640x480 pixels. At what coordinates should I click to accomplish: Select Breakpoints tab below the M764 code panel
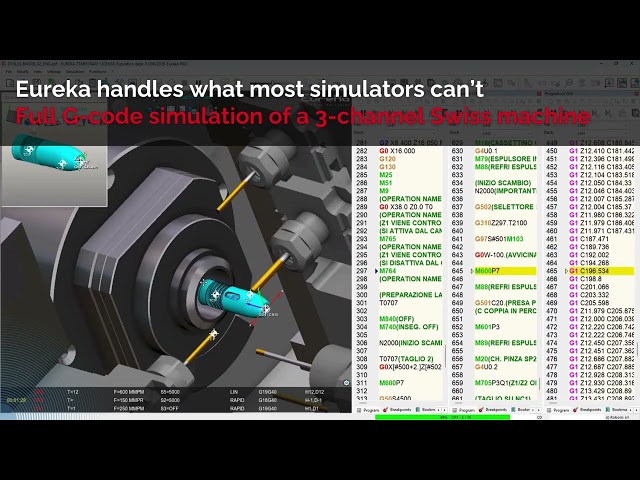[398, 410]
